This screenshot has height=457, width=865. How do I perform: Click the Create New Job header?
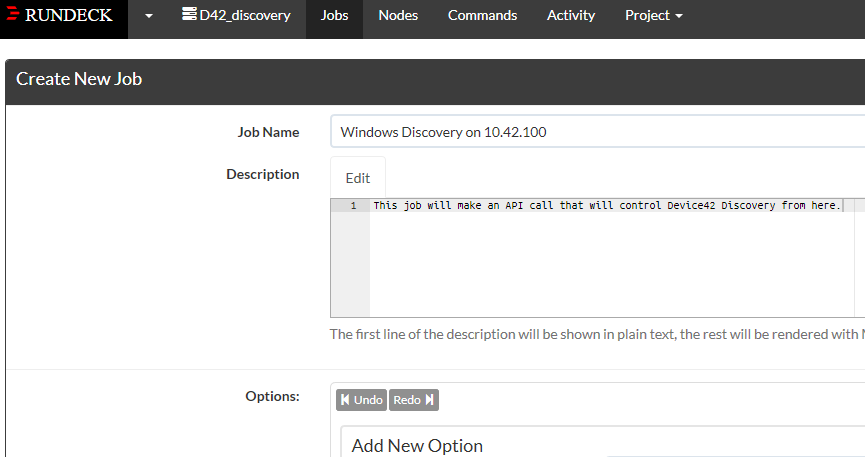pos(79,79)
